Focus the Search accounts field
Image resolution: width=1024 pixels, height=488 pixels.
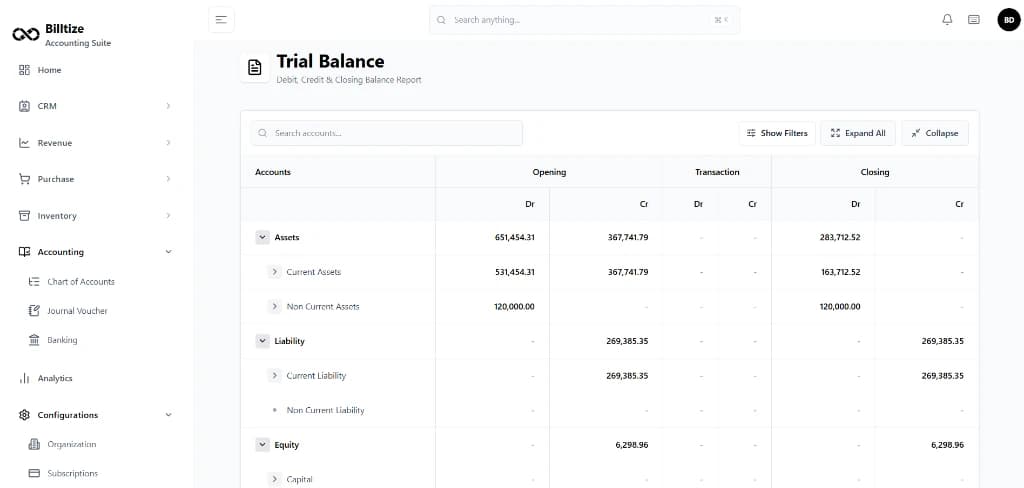[387, 133]
